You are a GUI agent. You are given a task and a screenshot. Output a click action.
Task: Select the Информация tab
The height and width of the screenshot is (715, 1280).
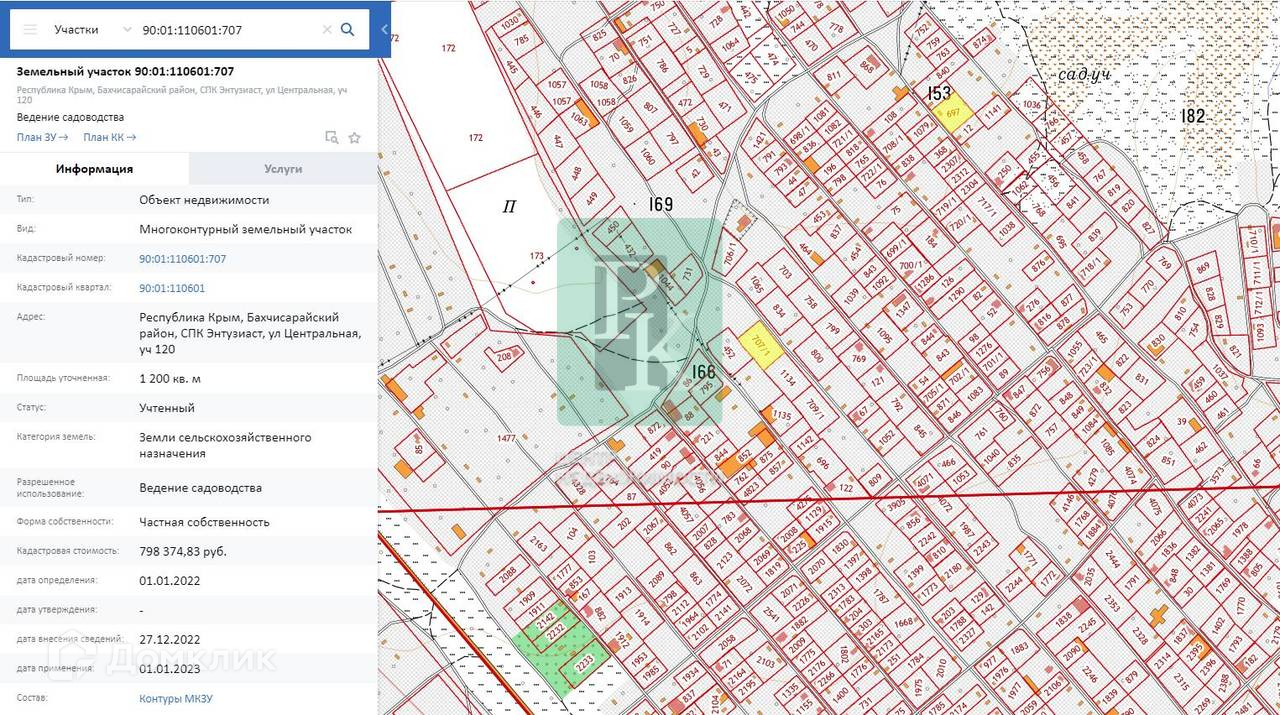pyautogui.click(x=94, y=169)
